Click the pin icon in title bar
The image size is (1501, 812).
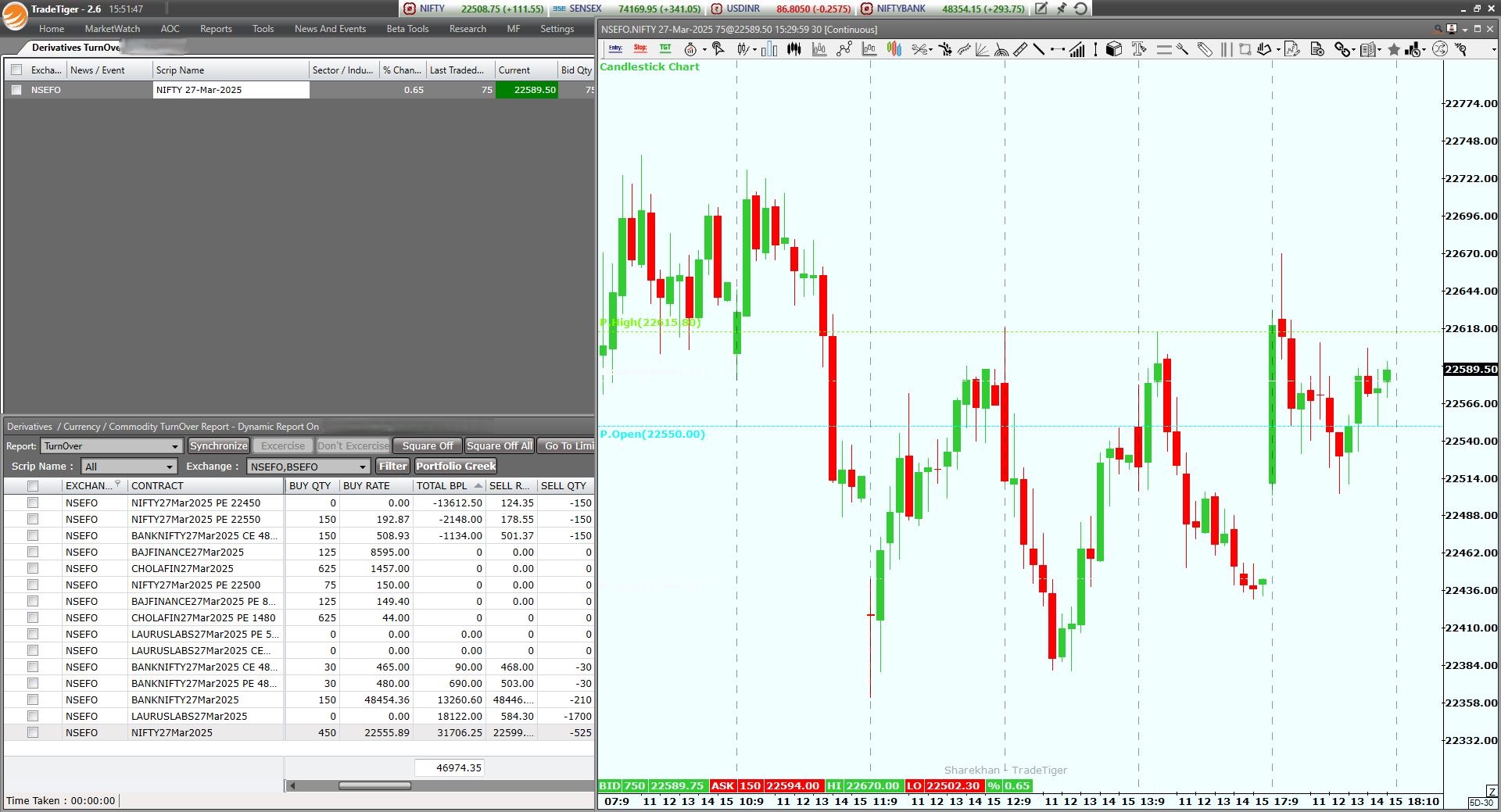pos(1061,9)
